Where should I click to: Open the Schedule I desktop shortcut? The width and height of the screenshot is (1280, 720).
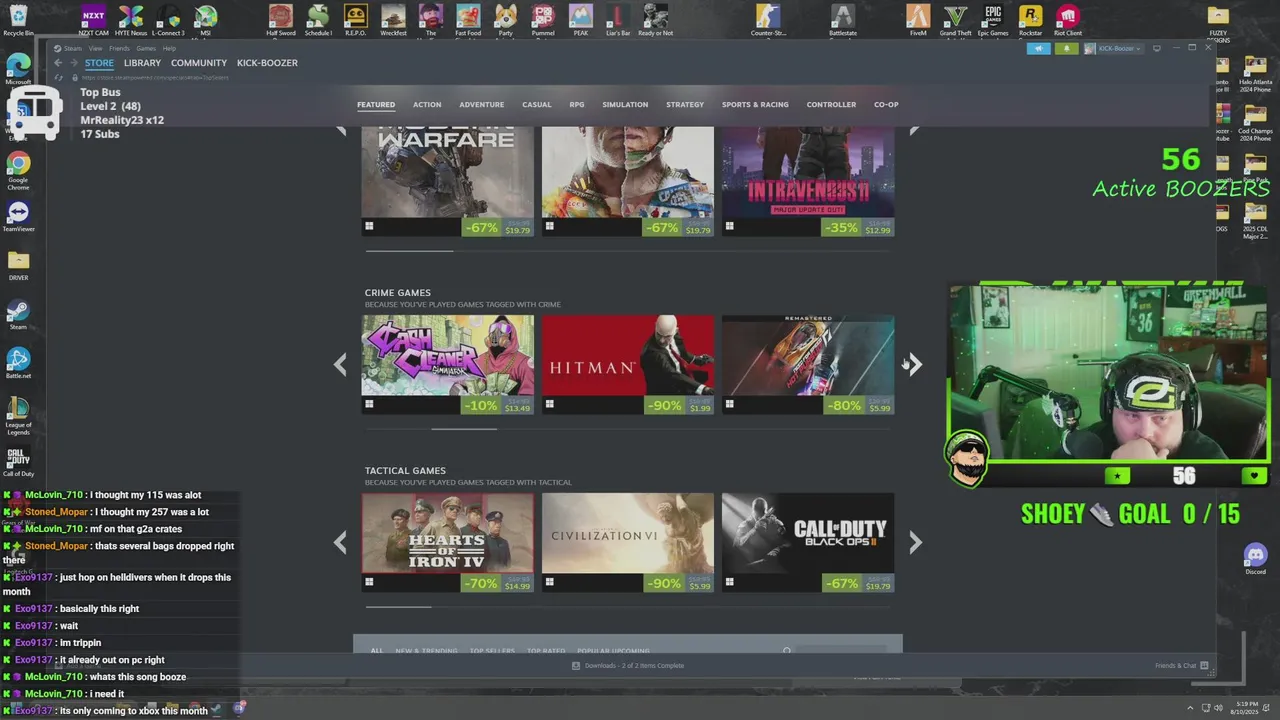pyautogui.click(x=318, y=19)
